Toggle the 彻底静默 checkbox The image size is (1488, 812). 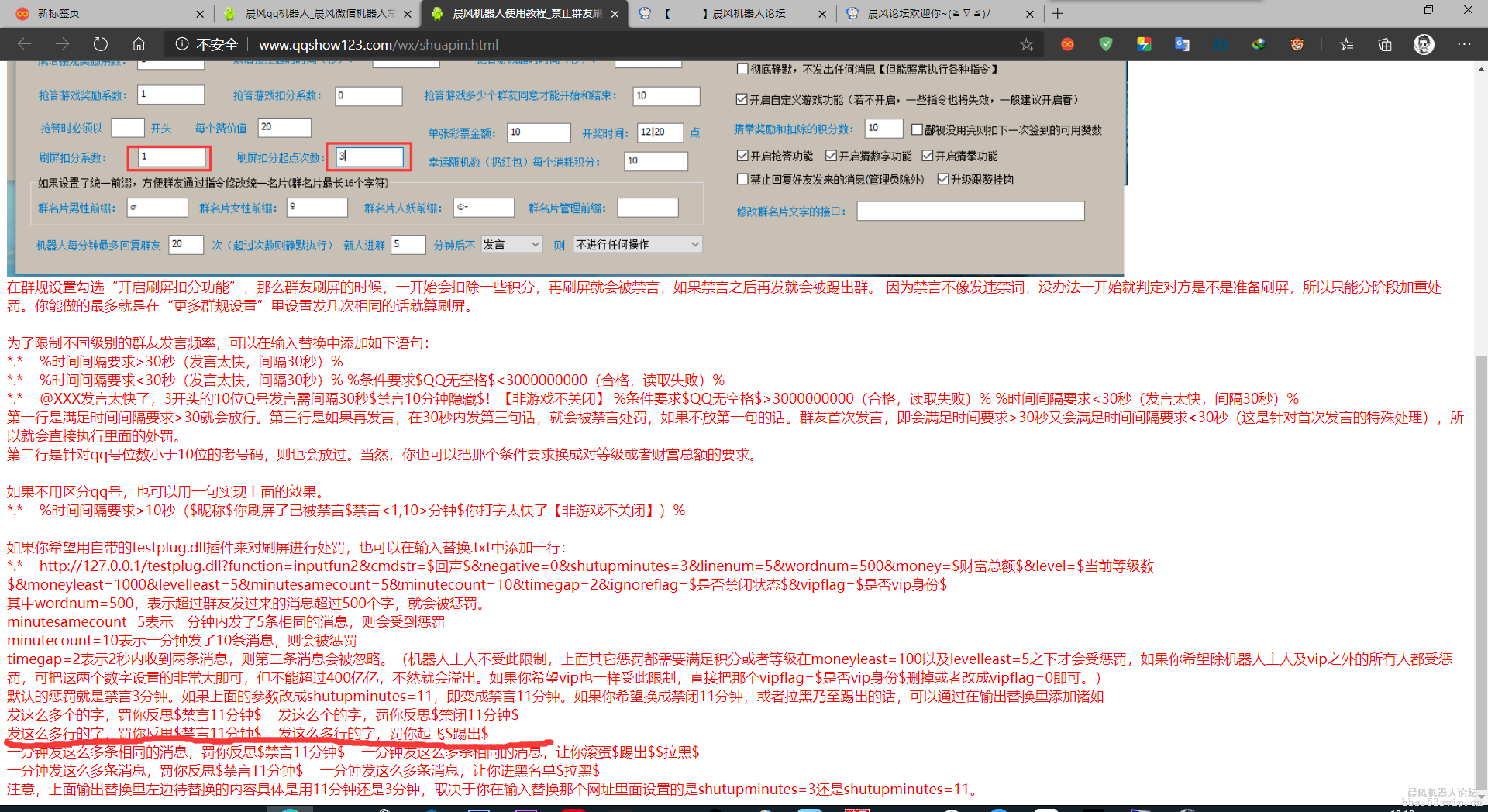click(x=742, y=69)
